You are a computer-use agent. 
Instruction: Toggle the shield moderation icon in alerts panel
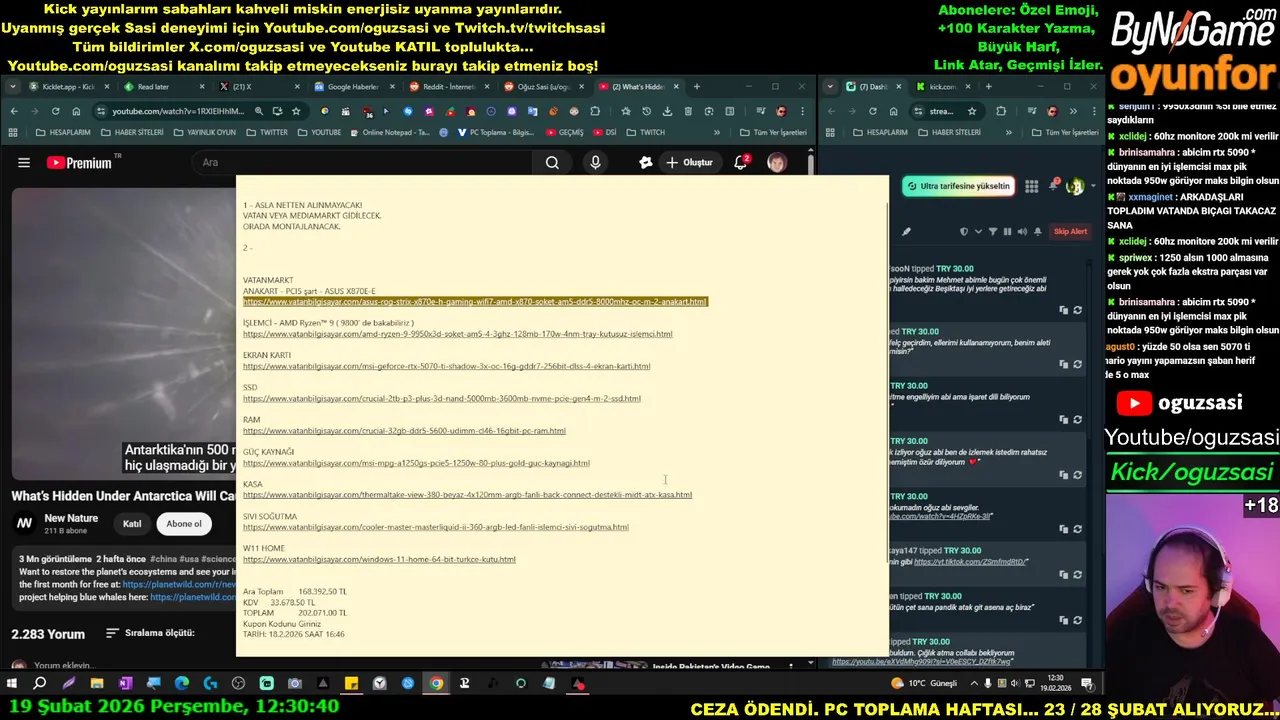[x=964, y=232]
